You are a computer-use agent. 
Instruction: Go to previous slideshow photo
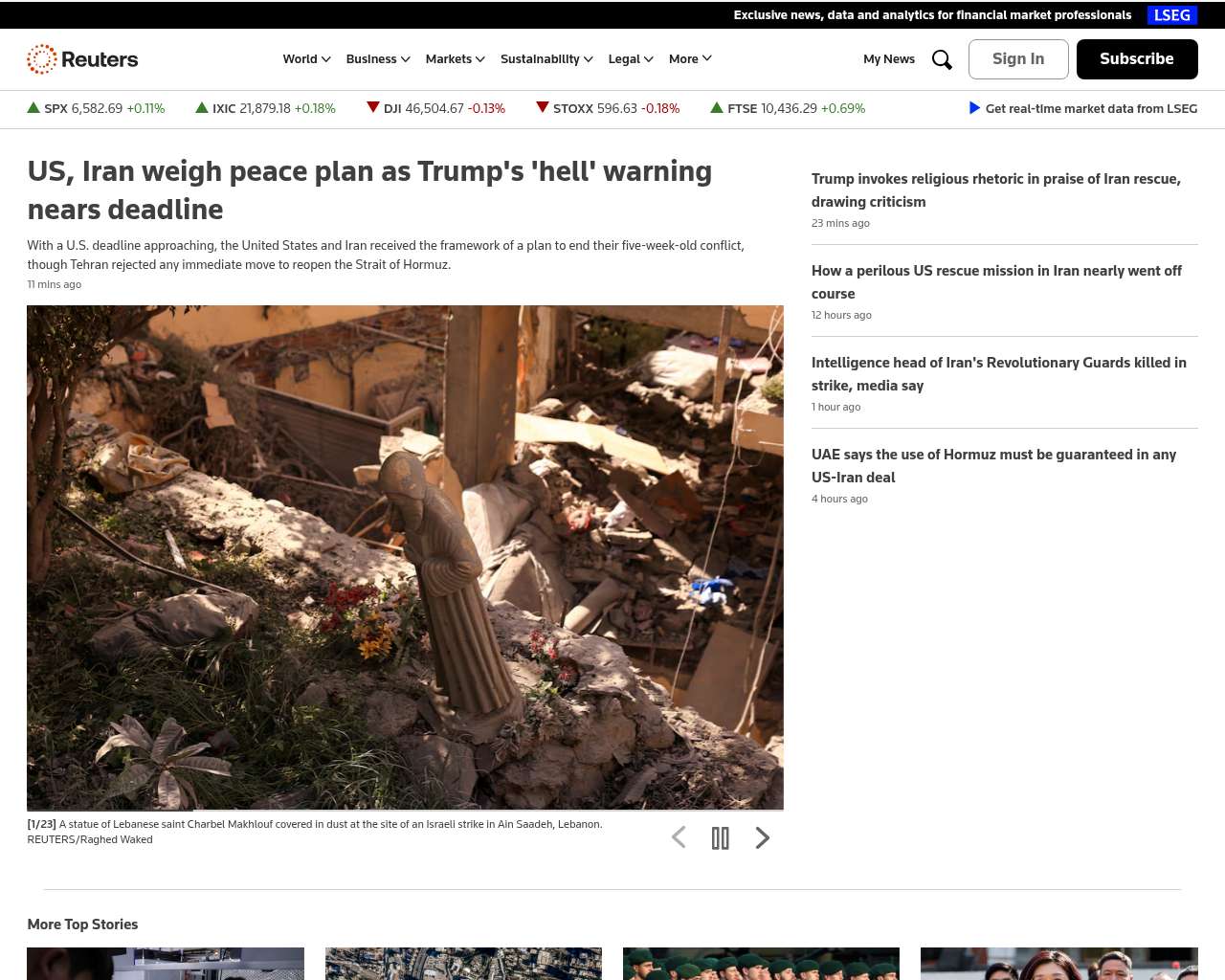679,838
